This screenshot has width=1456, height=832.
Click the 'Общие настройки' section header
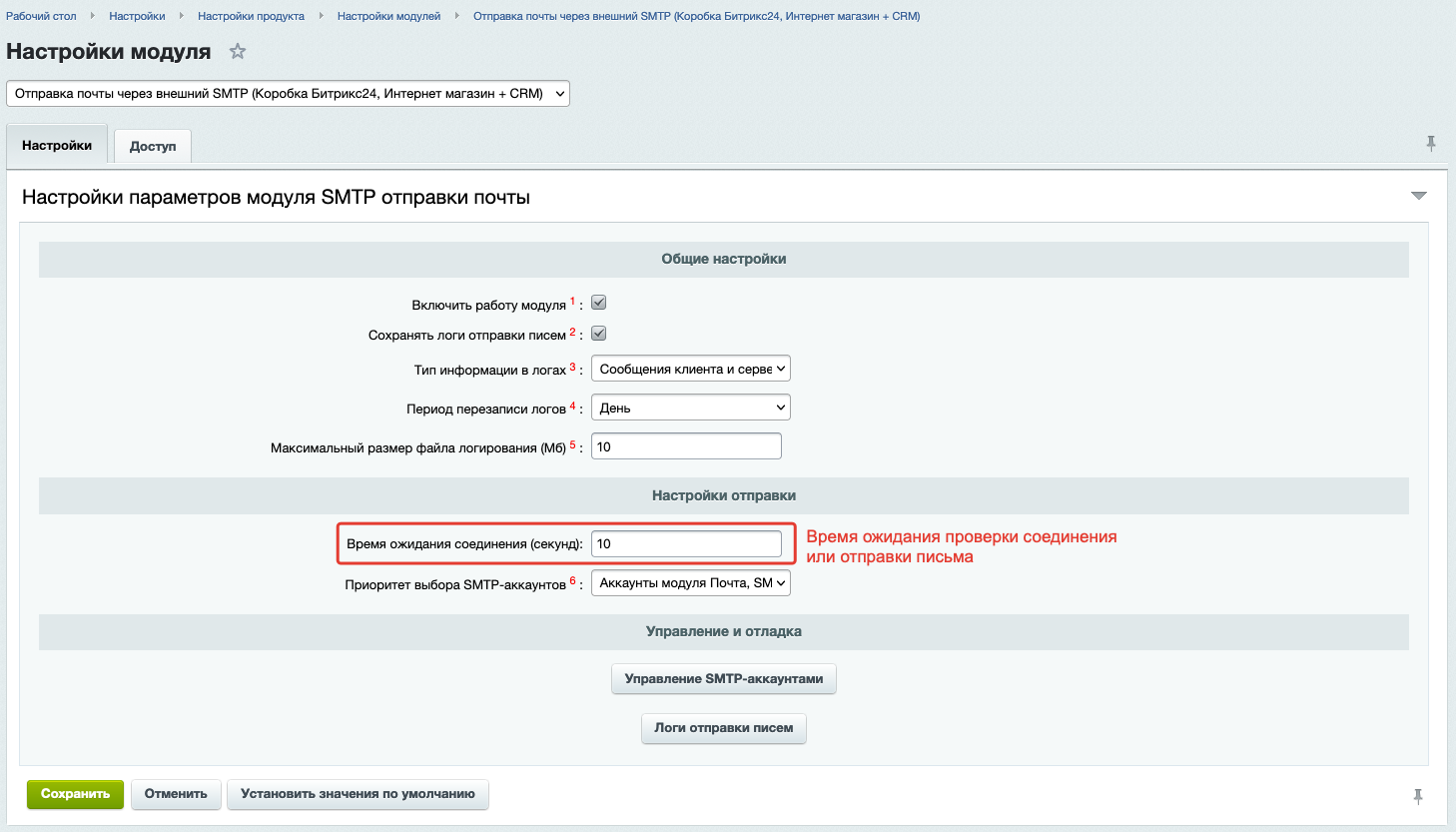point(724,259)
